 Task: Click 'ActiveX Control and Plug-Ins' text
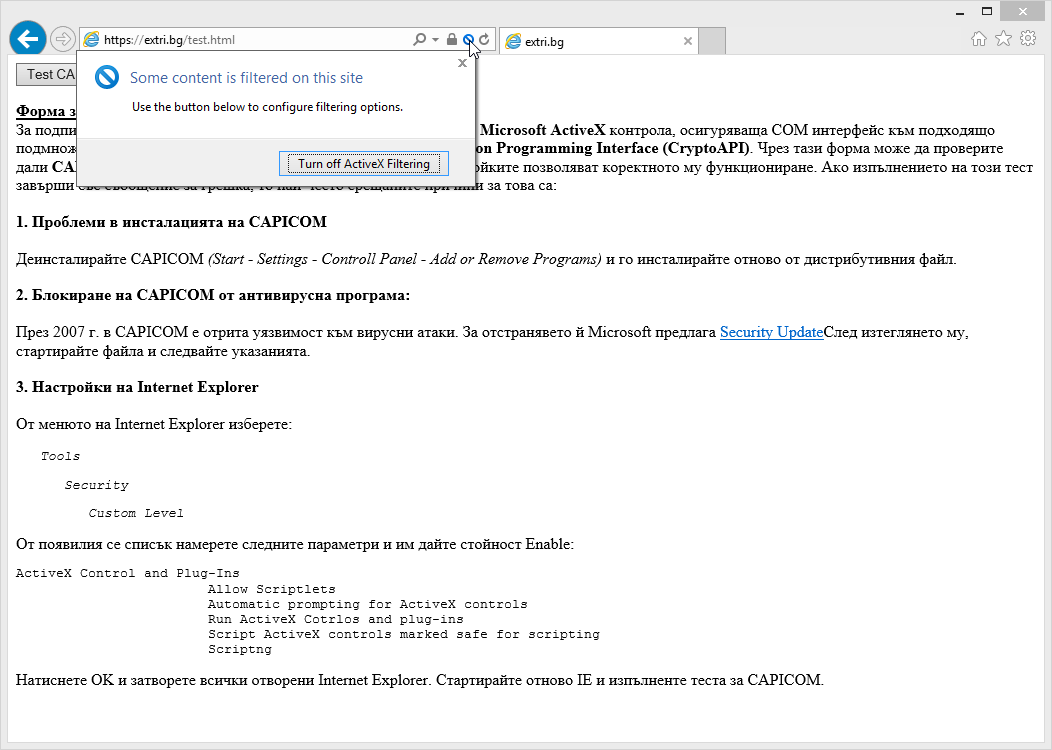[x=127, y=573]
